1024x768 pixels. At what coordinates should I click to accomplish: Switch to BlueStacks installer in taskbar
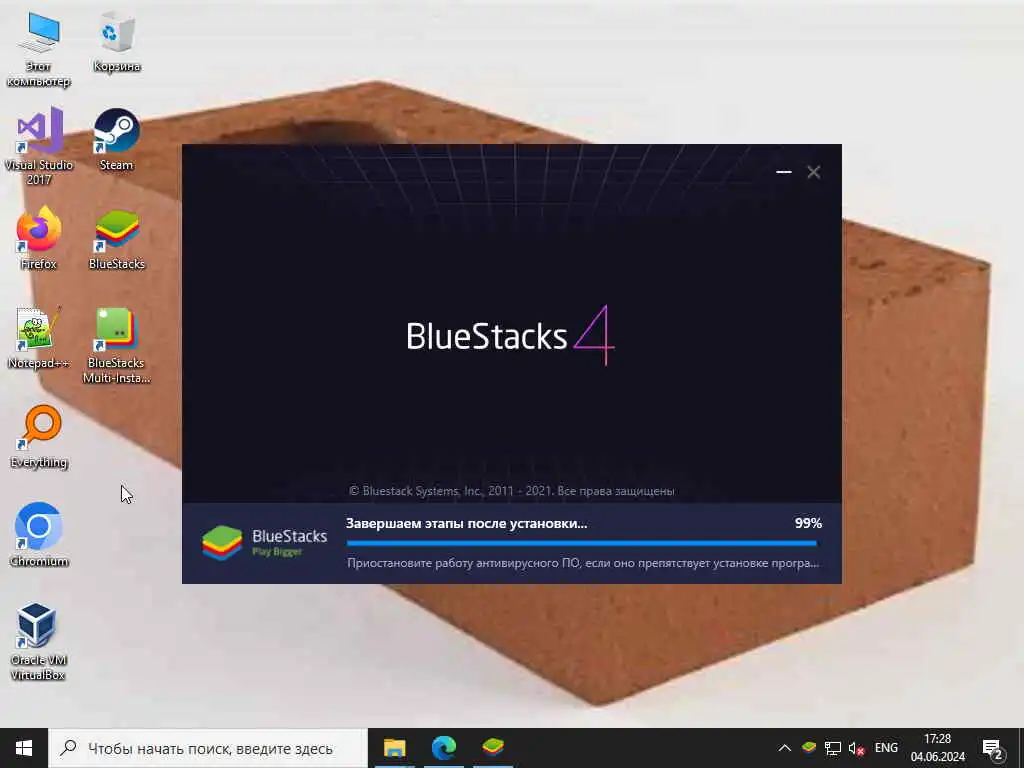pyautogui.click(x=493, y=748)
